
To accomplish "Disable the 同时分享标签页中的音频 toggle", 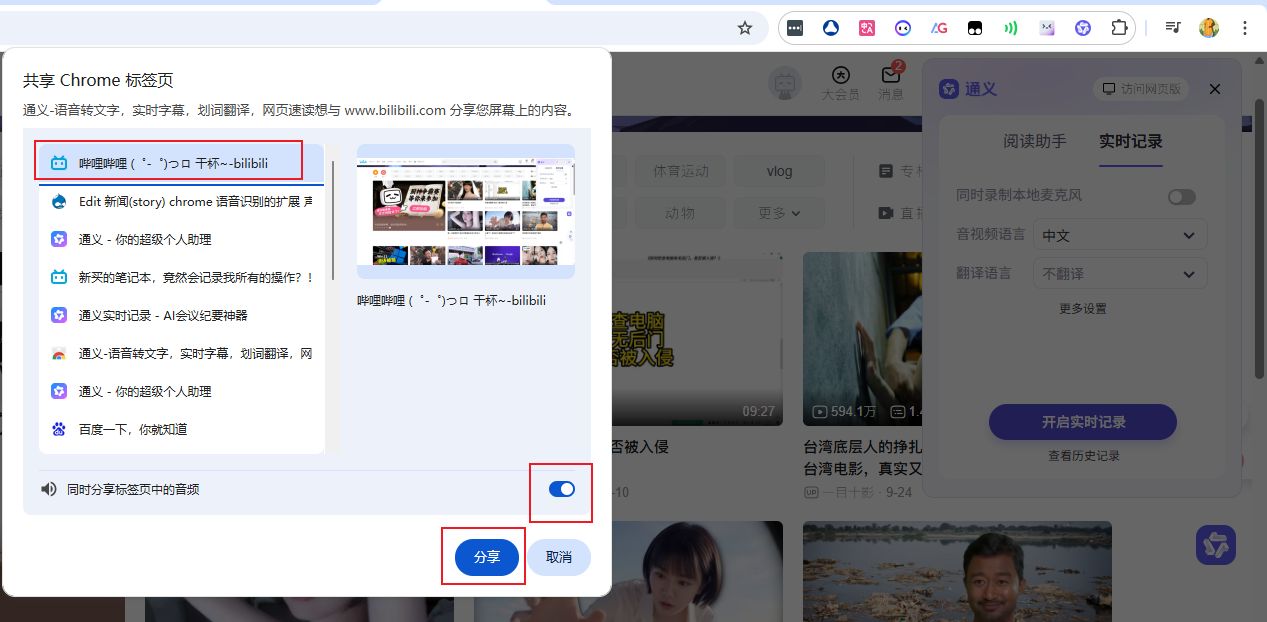I will pyautogui.click(x=562, y=489).
